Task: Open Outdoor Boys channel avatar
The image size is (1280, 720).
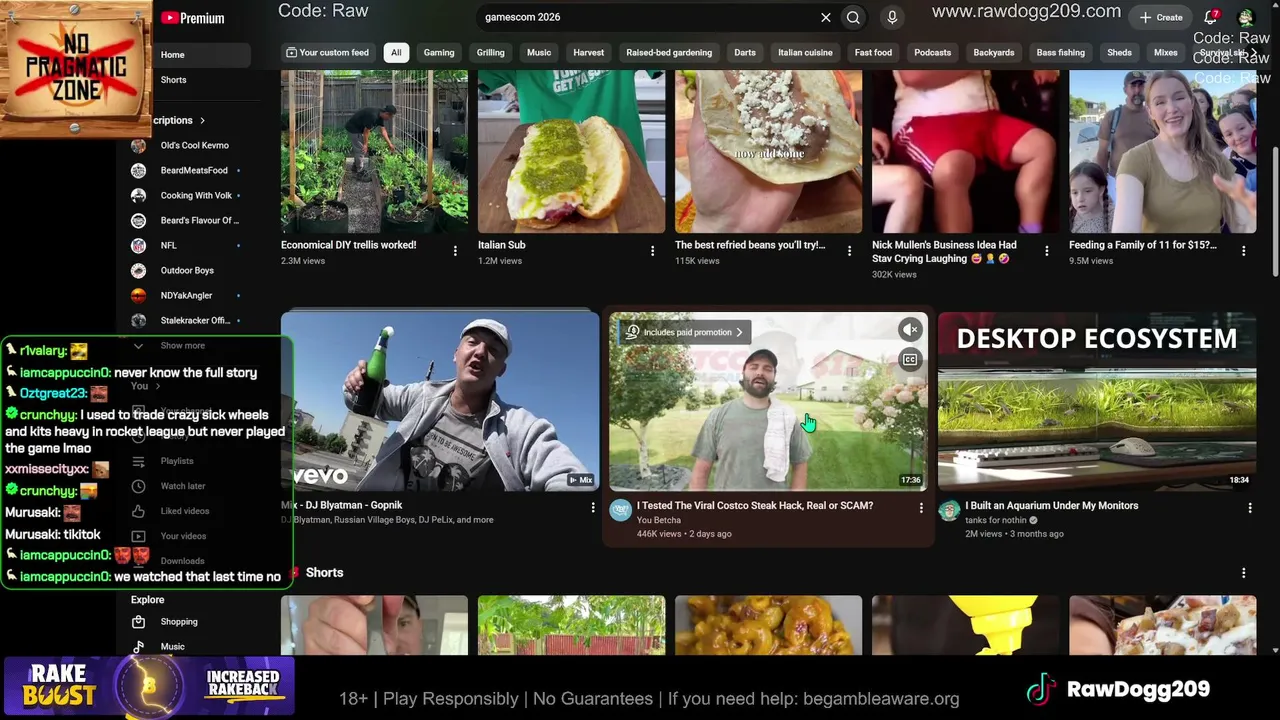Action: (x=139, y=270)
